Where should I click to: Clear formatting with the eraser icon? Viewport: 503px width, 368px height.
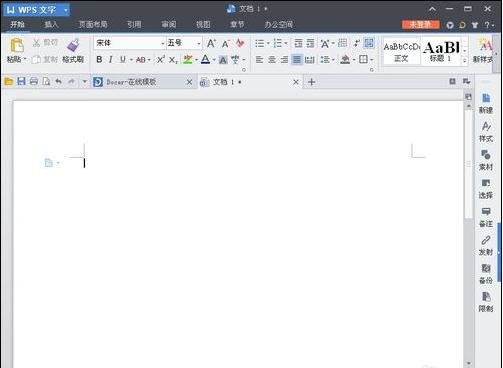coord(240,43)
